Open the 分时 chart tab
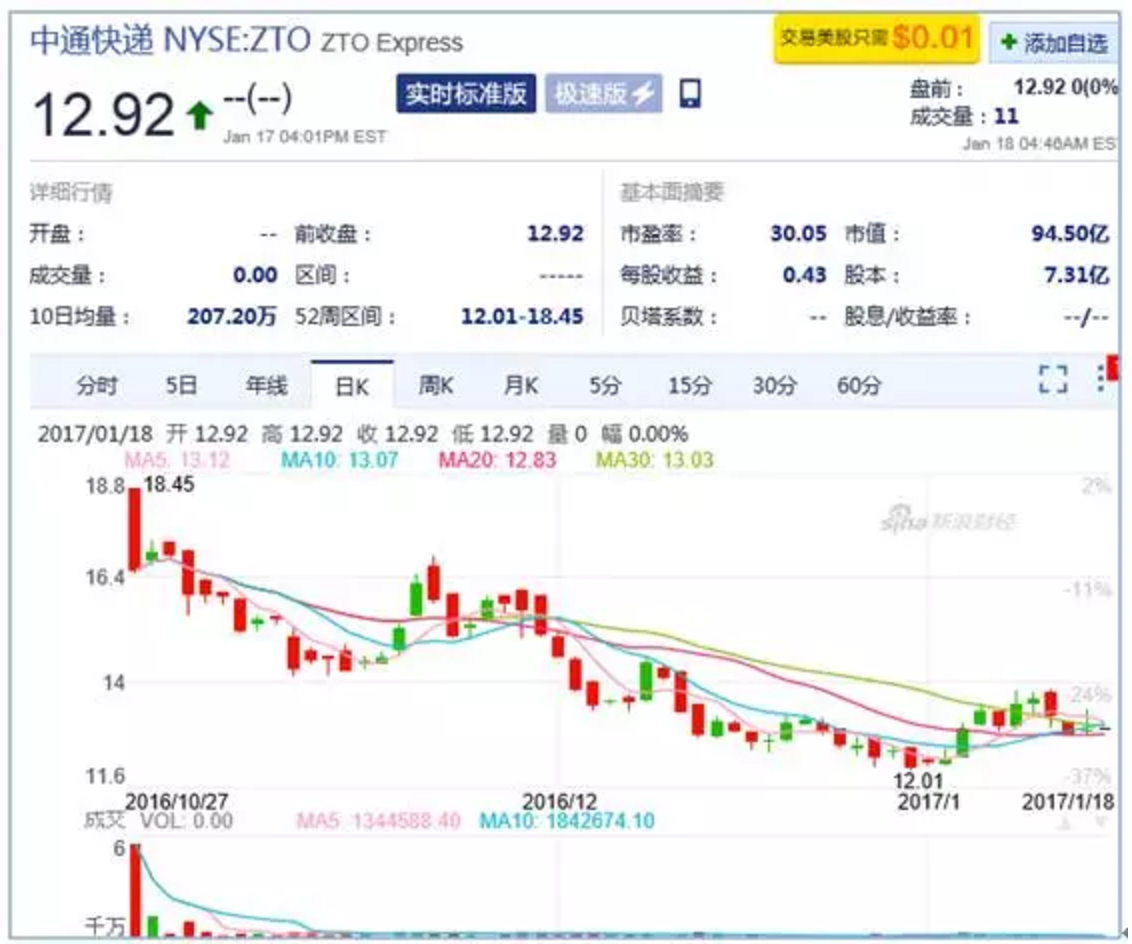The width and height of the screenshot is (1132, 944). click(x=97, y=385)
